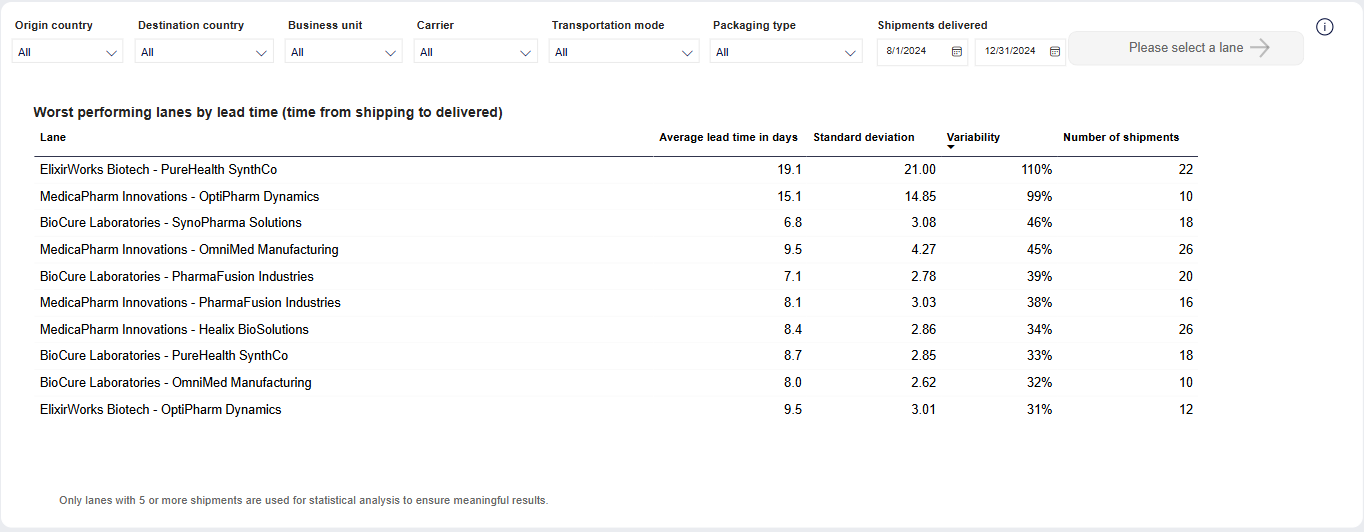Click the Variability sort descending arrow
The width and height of the screenshot is (1364, 532).
951,148
